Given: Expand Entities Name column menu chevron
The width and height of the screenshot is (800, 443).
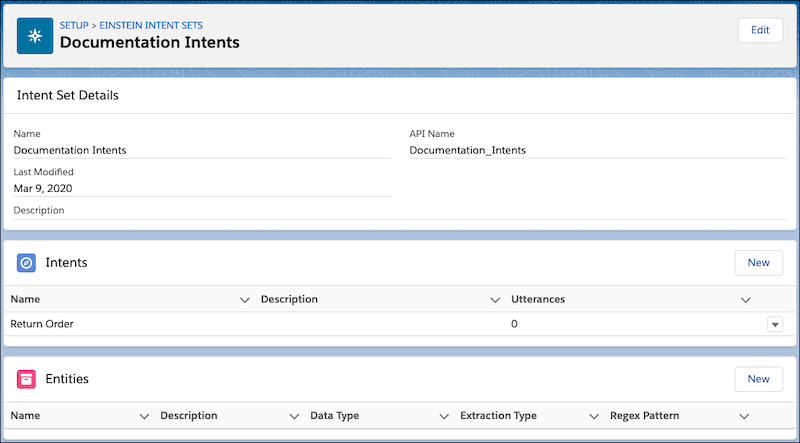Looking at the screenshot, I should pyautogui.click(x=144, y=416).
